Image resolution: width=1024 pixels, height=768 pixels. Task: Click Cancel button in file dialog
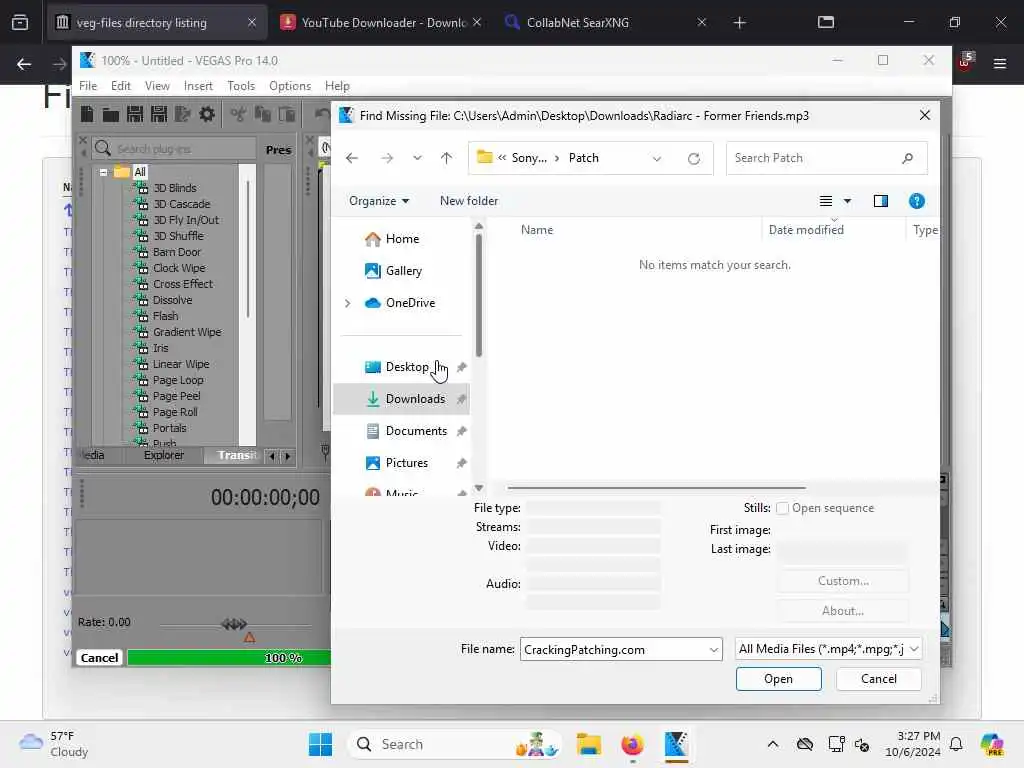(878, 679)
